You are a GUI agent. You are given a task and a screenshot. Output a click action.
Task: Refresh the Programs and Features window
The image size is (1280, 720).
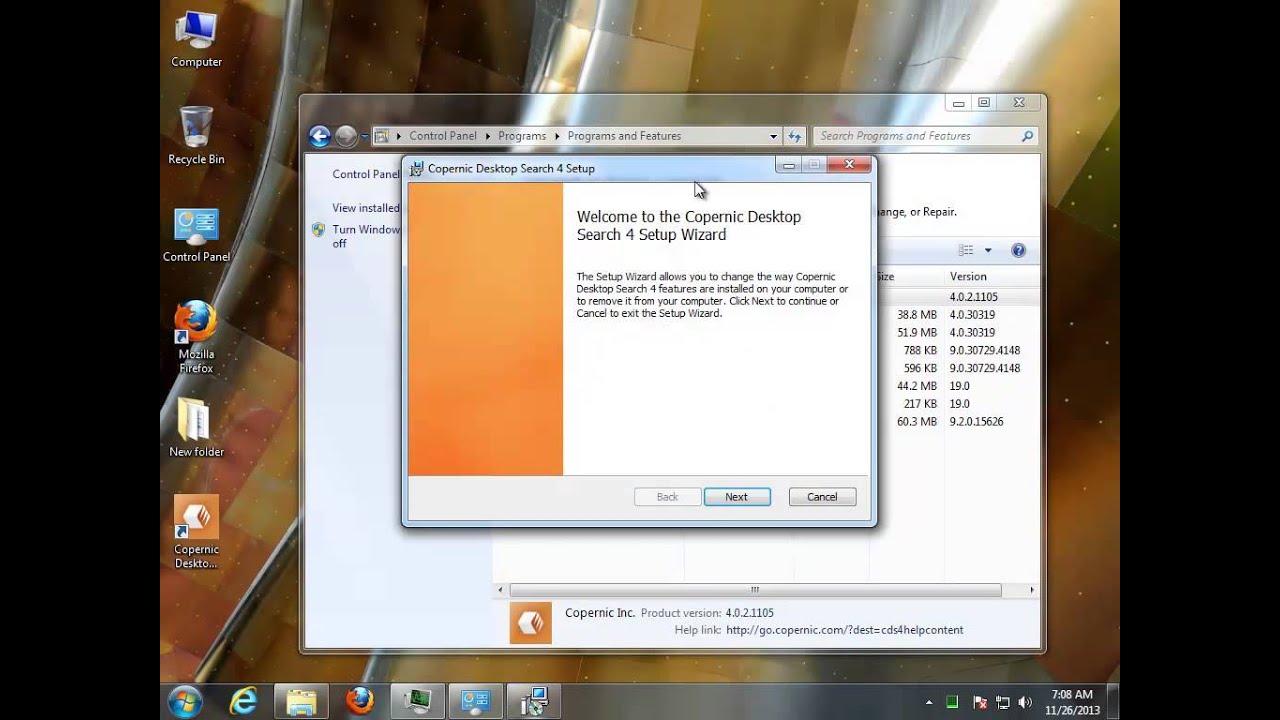pyautogui.click(x=795, y=136)
